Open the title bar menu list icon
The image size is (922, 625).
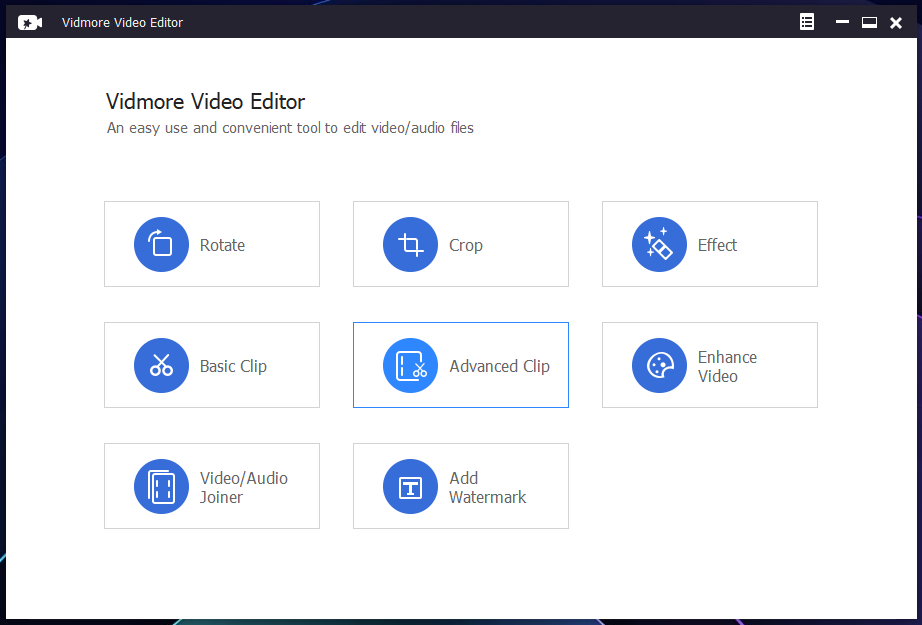[807, 22]
